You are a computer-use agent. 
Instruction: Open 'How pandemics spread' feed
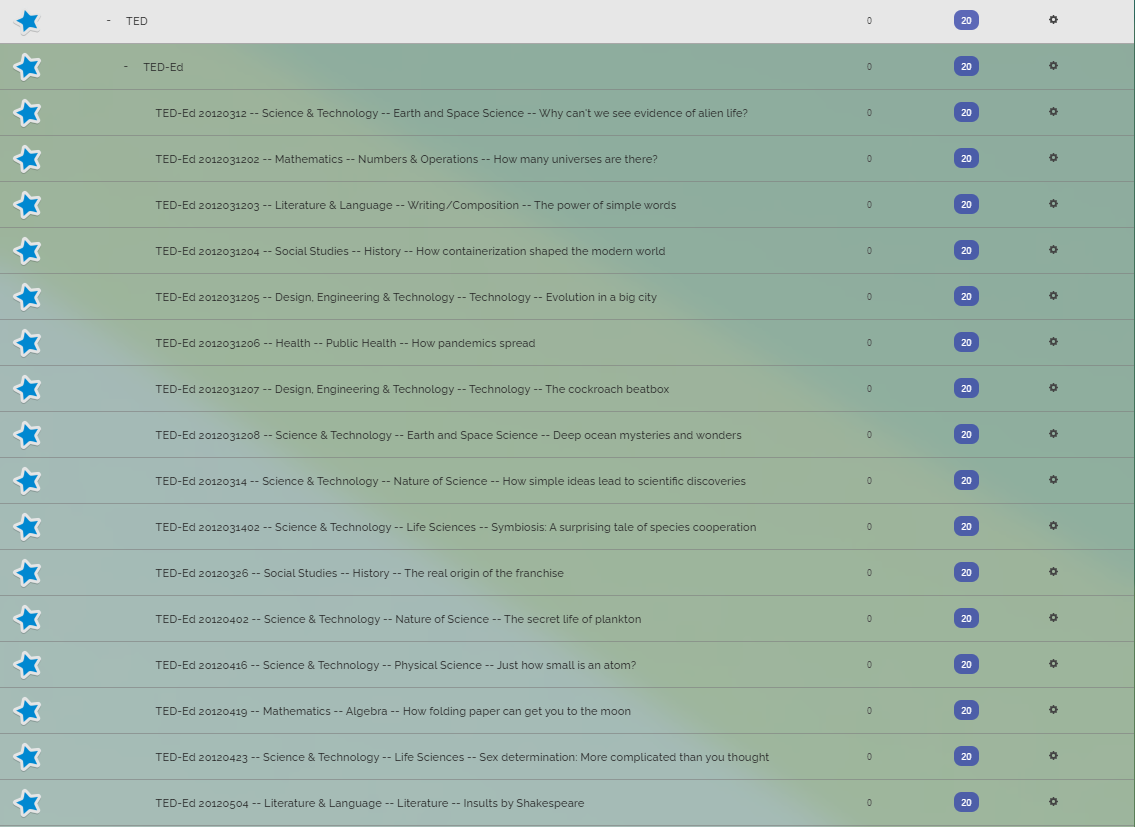(345, 343)
